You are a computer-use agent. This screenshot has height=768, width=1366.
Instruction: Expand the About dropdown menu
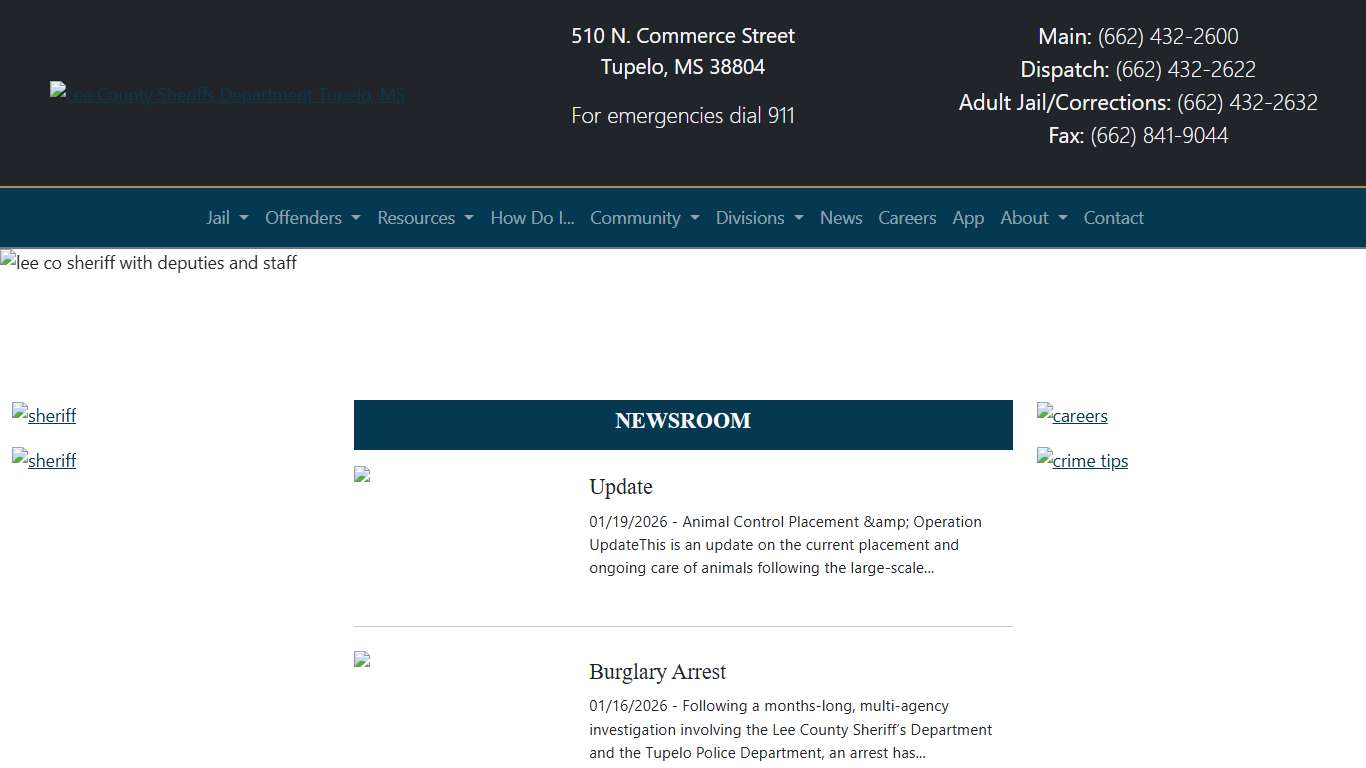tap(1033, 218)
